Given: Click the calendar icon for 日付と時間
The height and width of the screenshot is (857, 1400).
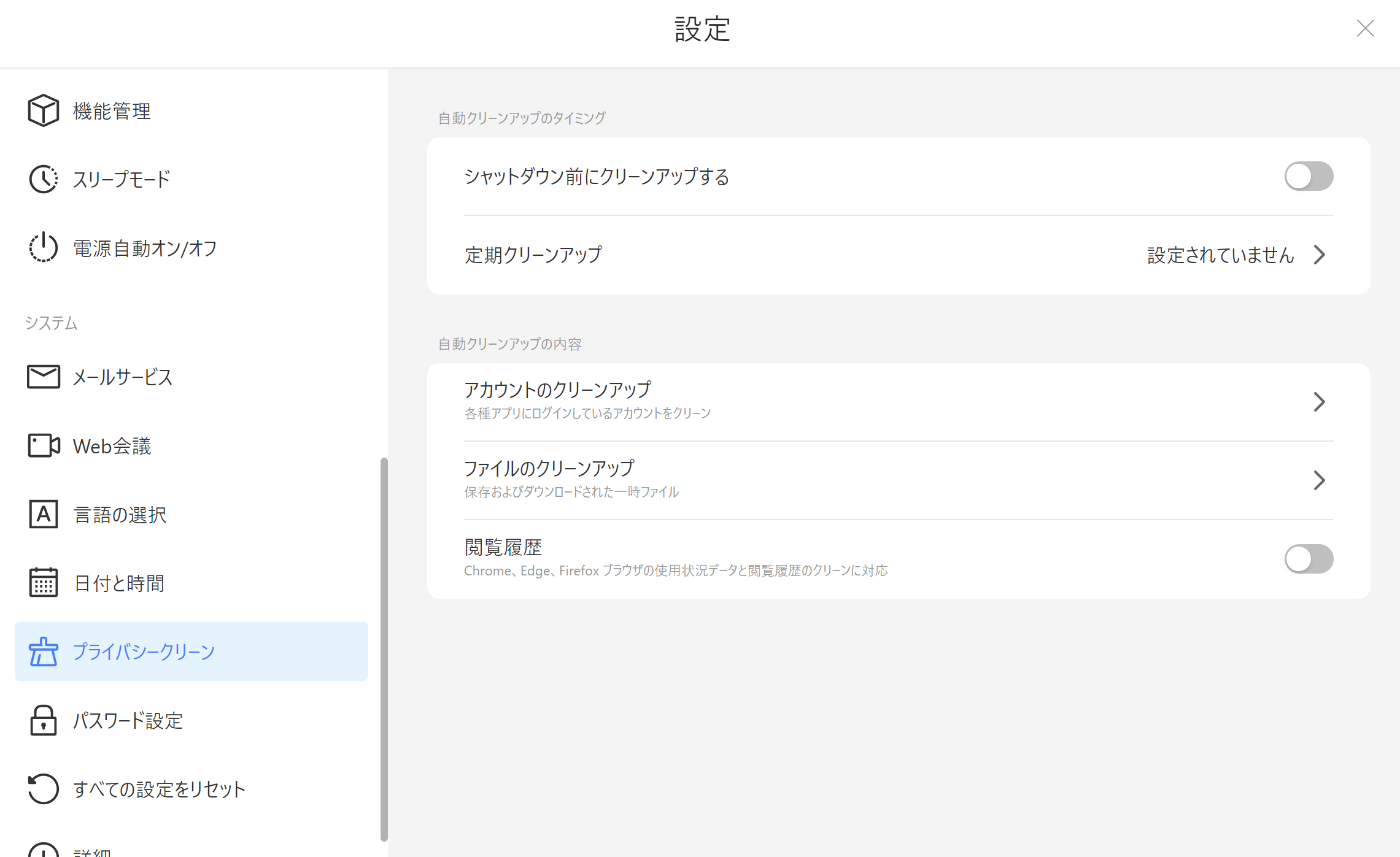Looking at the screenshot, I should tap(43, 583).
